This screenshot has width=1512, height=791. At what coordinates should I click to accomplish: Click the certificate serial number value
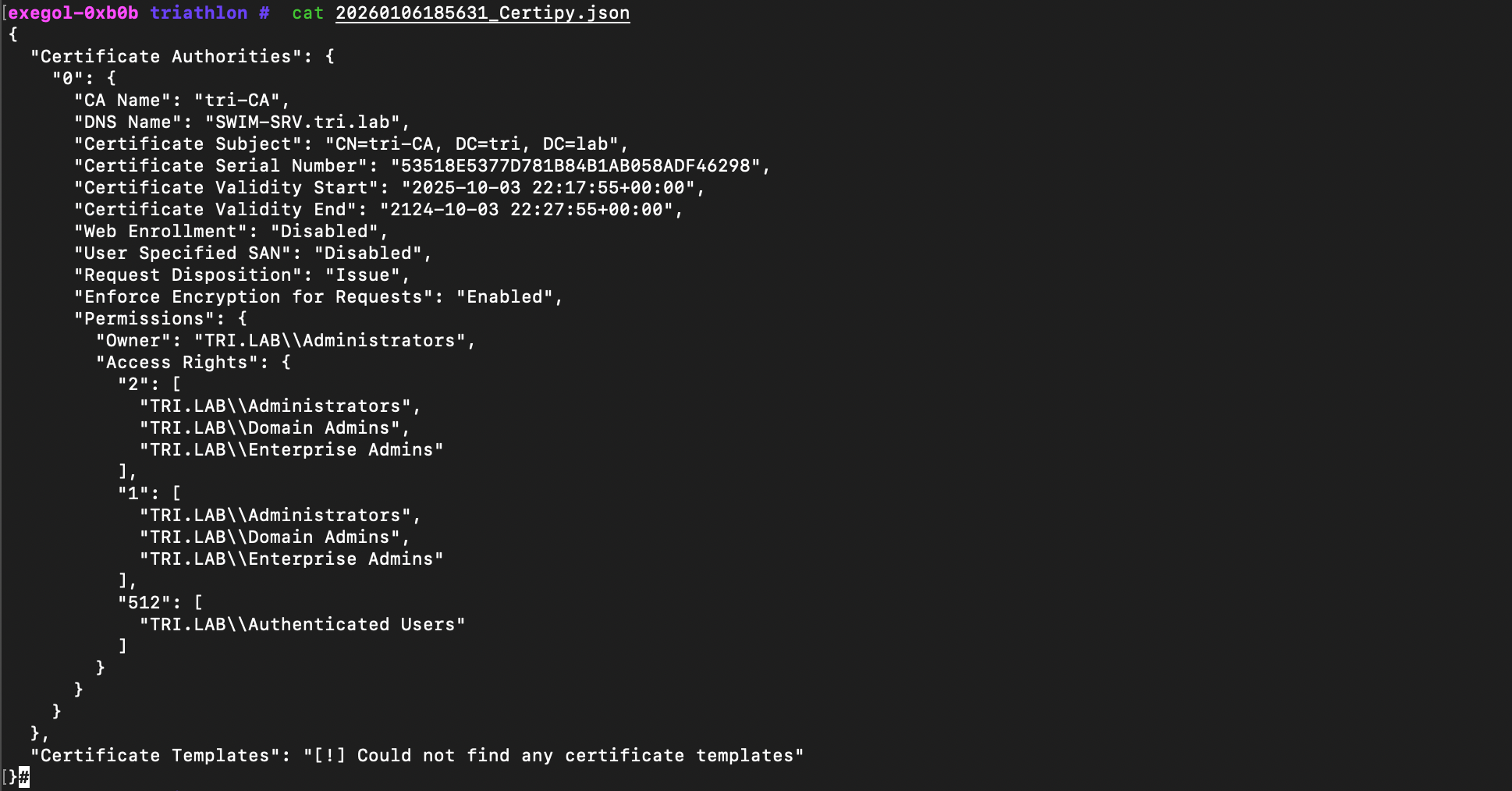tap(575, 166)
